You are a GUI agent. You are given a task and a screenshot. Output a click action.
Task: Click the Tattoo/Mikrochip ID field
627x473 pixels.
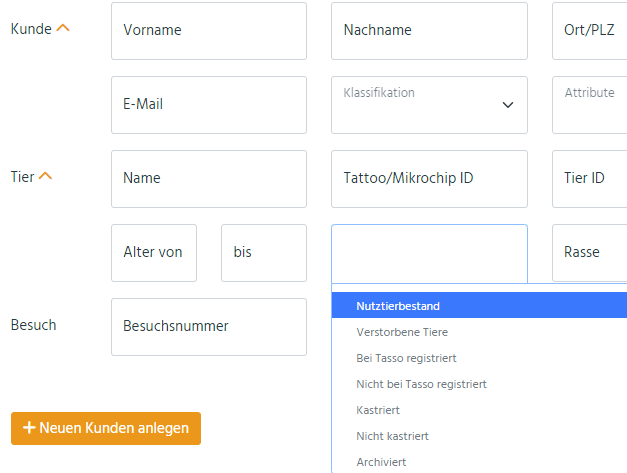pos(429,179)
